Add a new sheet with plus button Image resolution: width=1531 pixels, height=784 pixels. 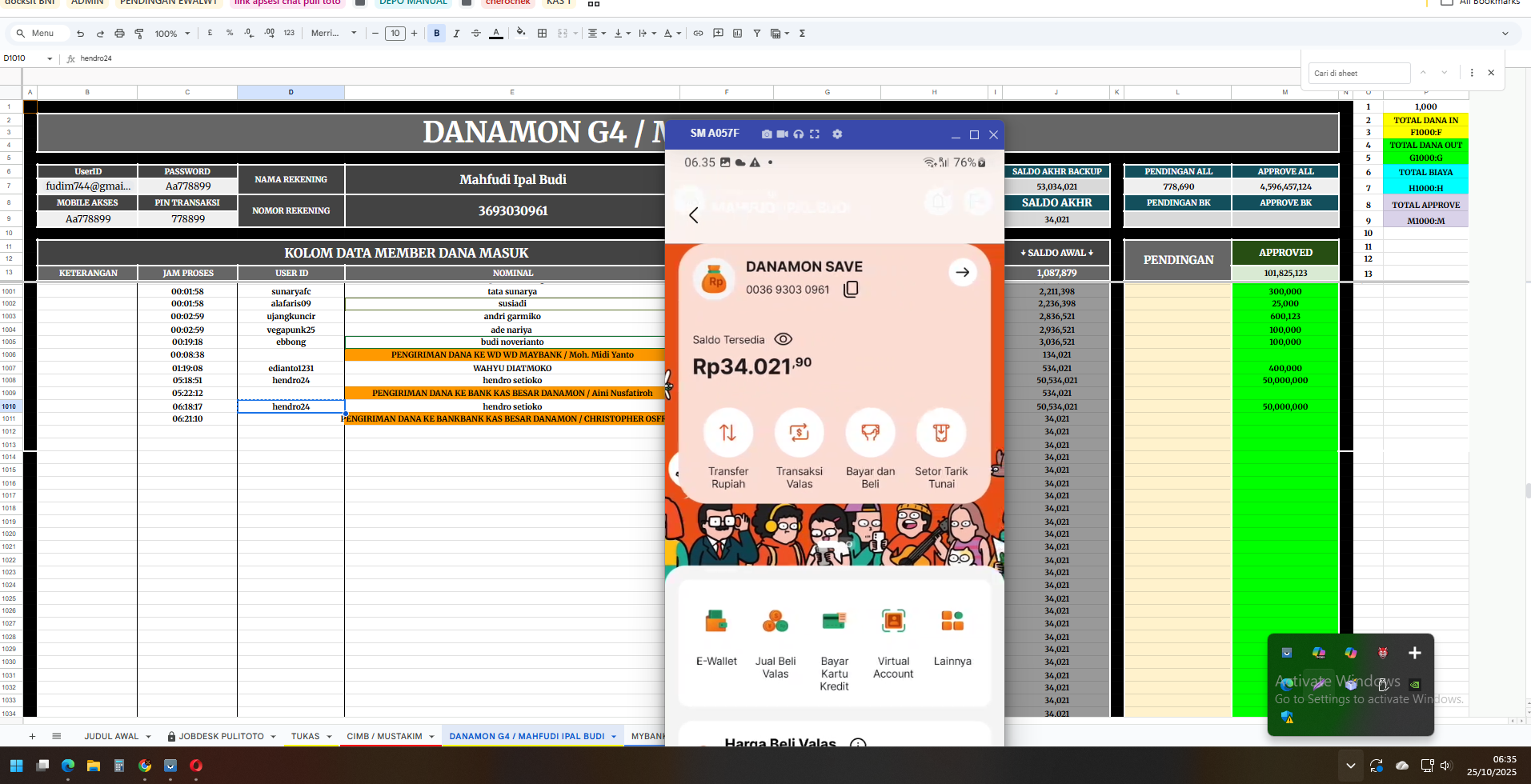tap(32, 736)
